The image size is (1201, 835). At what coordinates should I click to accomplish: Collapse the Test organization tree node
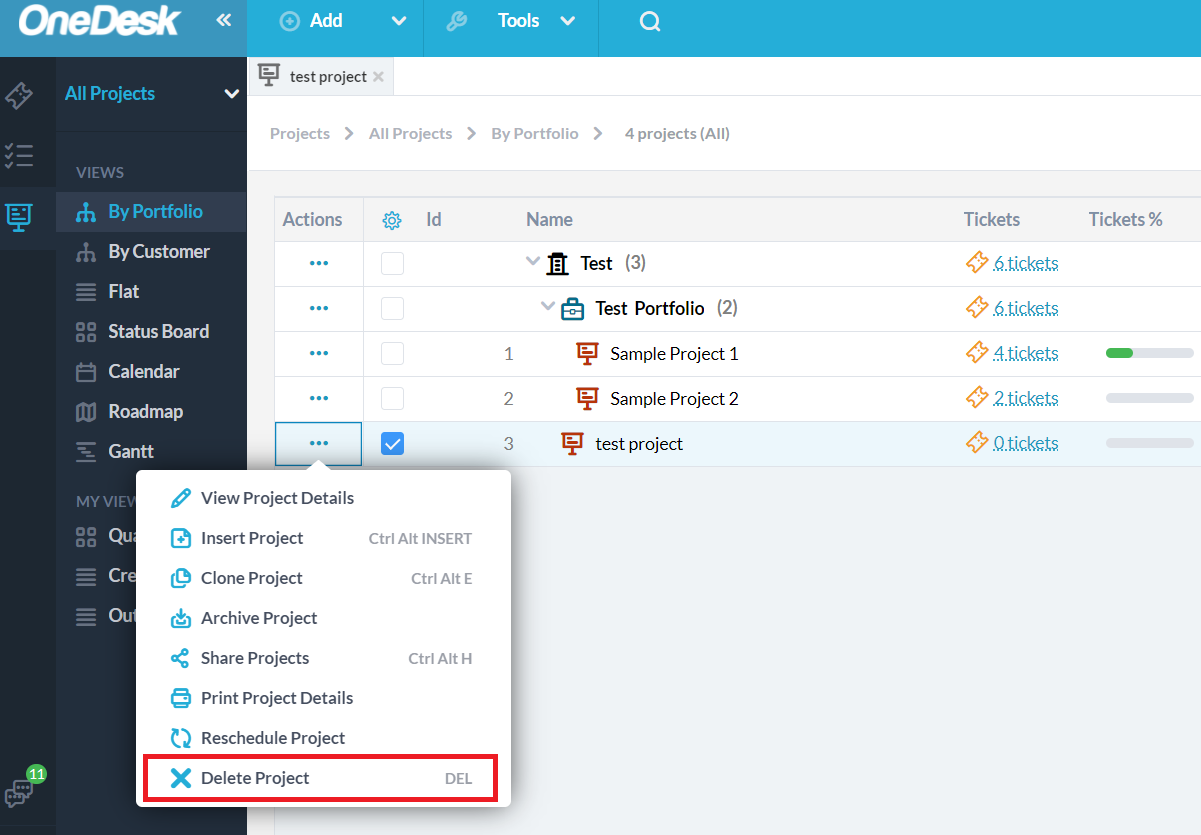[533, 262]
